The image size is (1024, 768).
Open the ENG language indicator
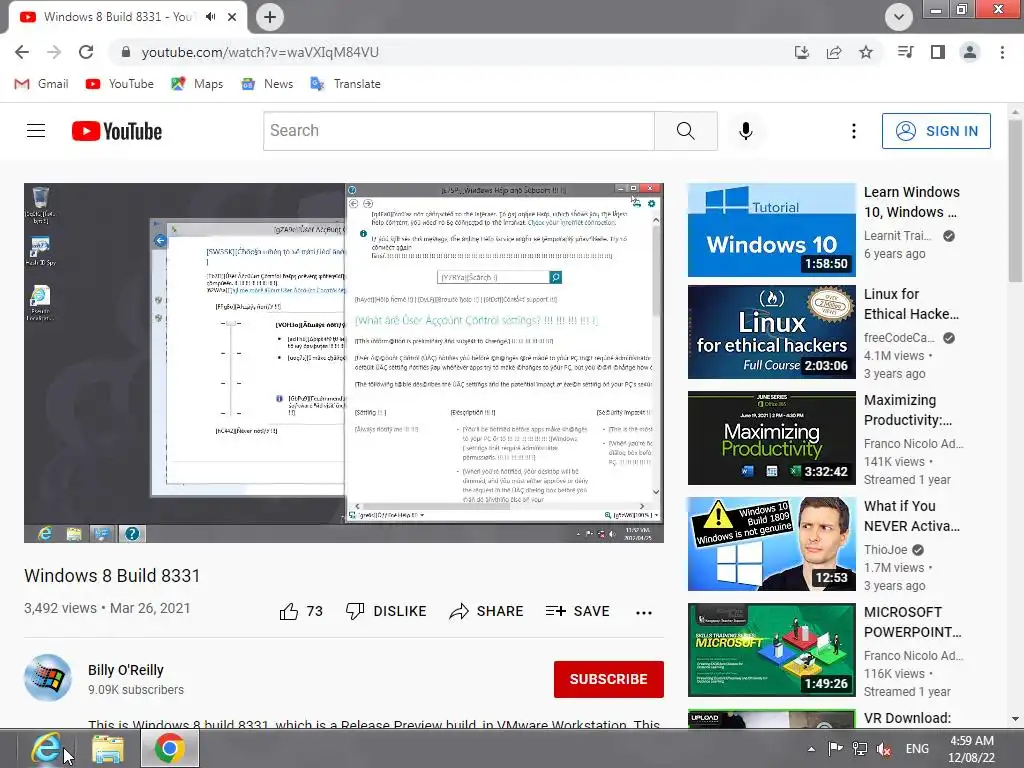[x=917, y=749]
